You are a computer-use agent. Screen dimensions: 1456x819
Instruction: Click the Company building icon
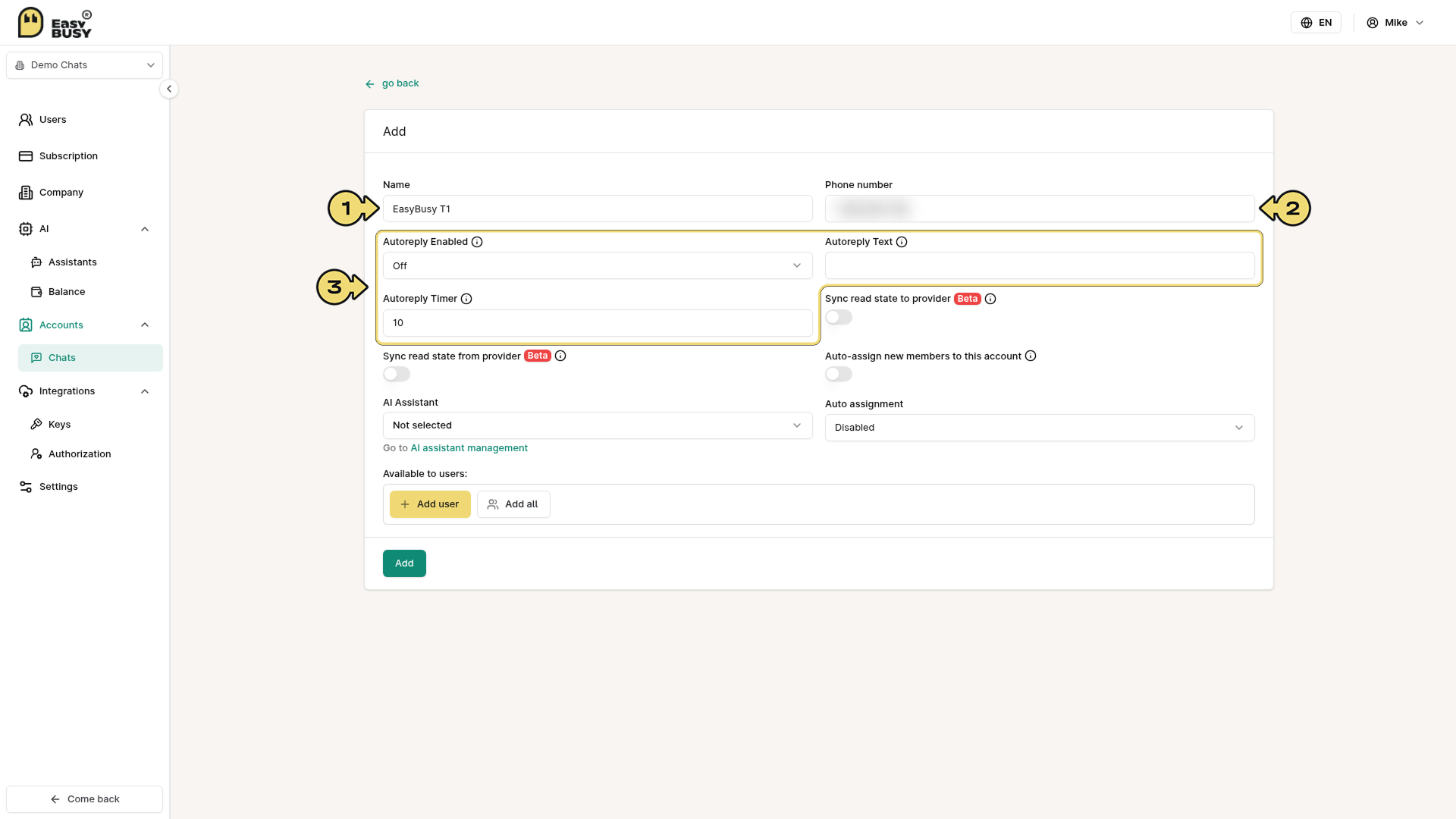(26, 193)
